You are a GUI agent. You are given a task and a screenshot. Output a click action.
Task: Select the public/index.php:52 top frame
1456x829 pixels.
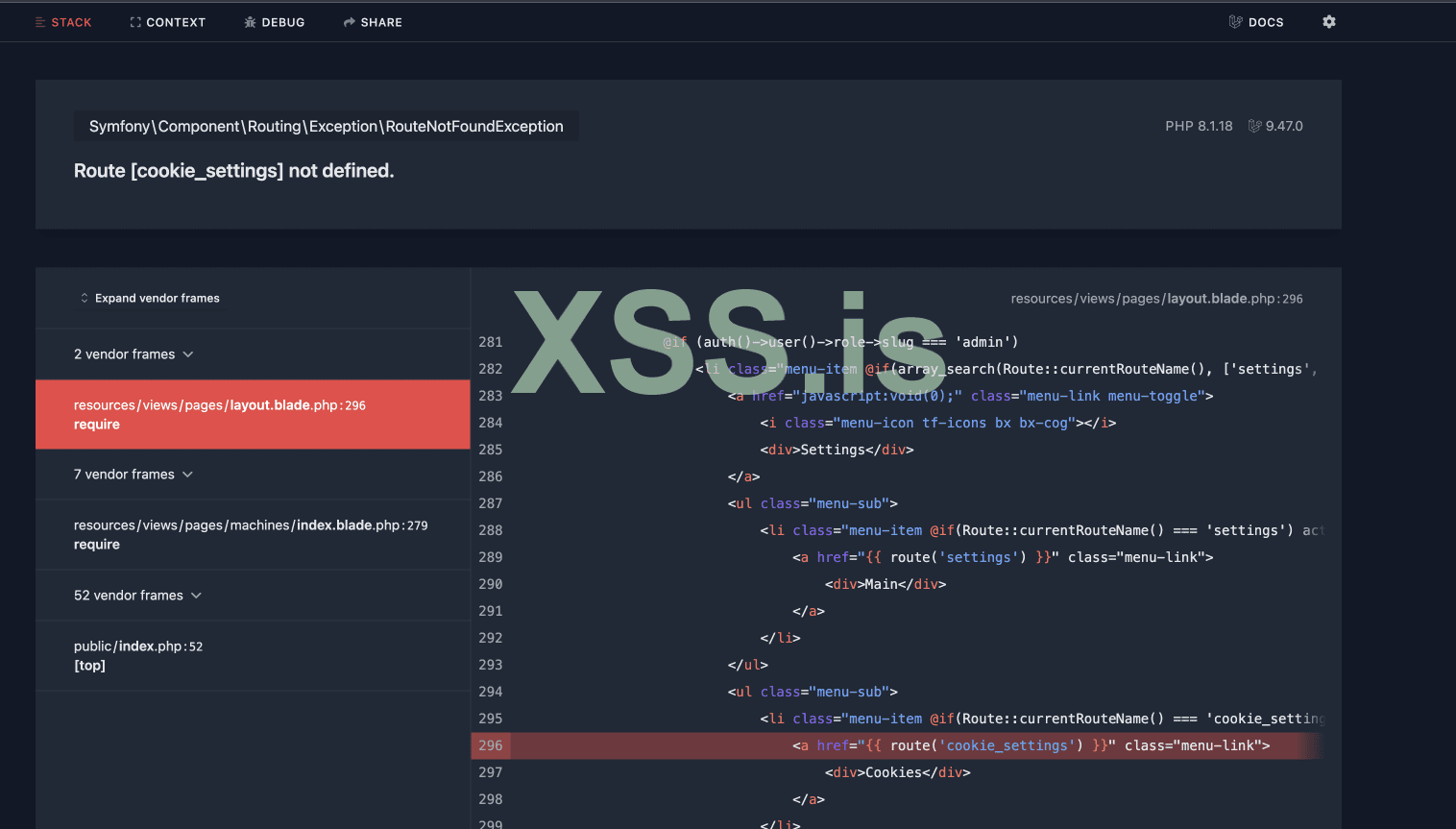tap(253, 656)
